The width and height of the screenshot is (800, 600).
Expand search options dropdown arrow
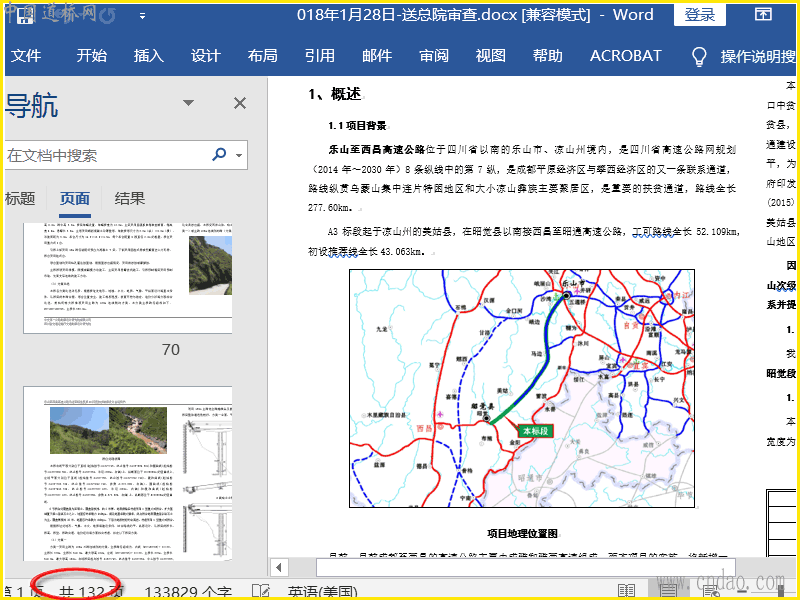tap(239, 156)
